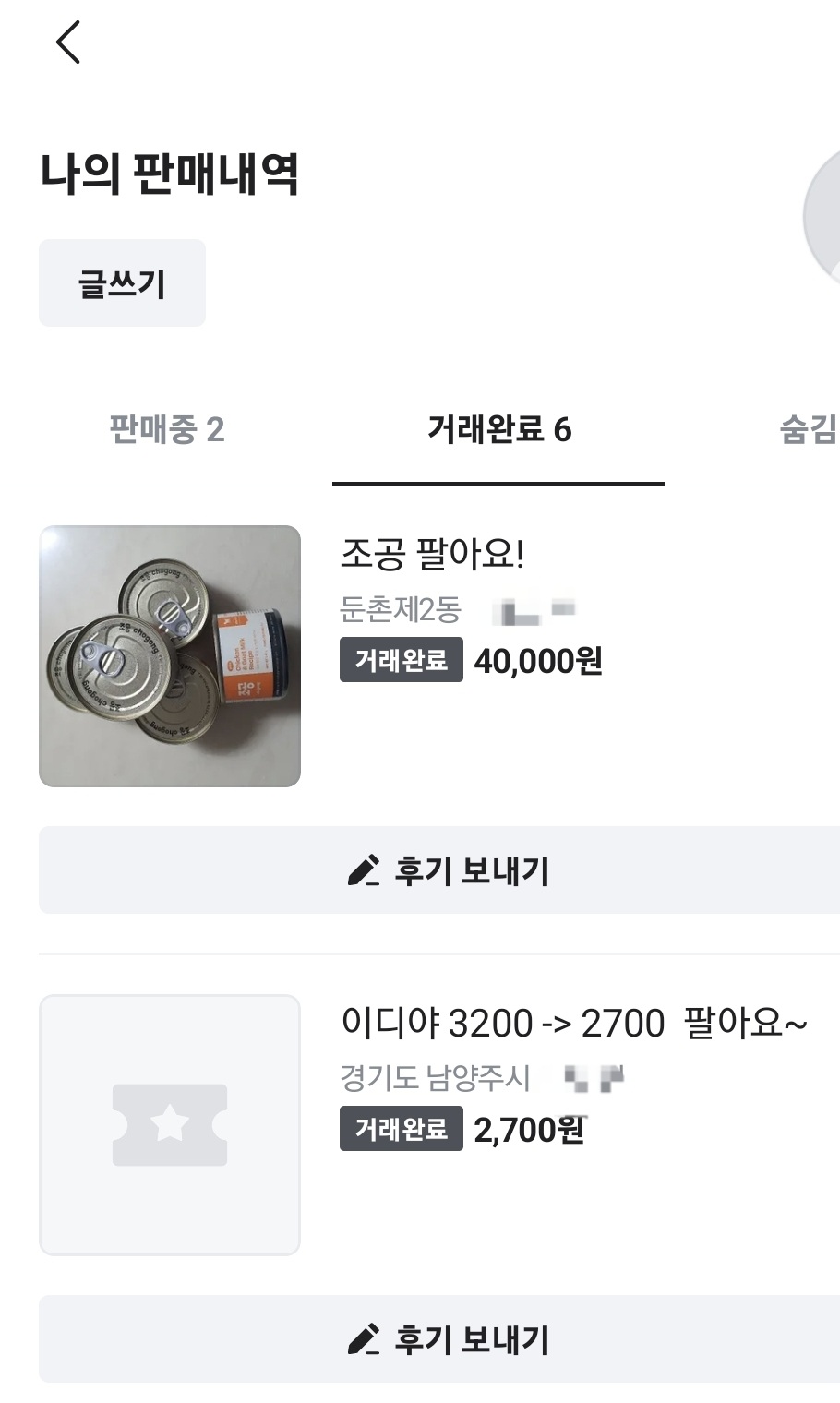Click pencil icon under 조공 listing
This screenshot has height=1403, width=840.
pyautogui.click(x=363, y=870)
